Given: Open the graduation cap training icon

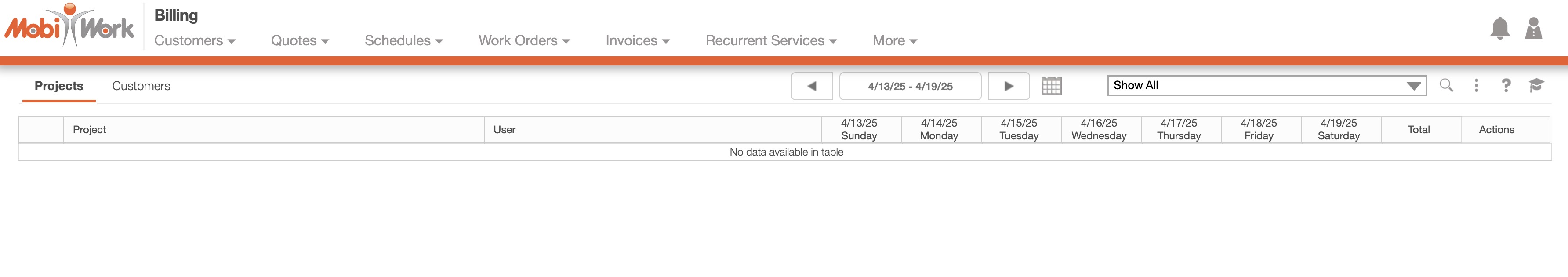Looking at the screenshot, I should (x=1536, y=86).
